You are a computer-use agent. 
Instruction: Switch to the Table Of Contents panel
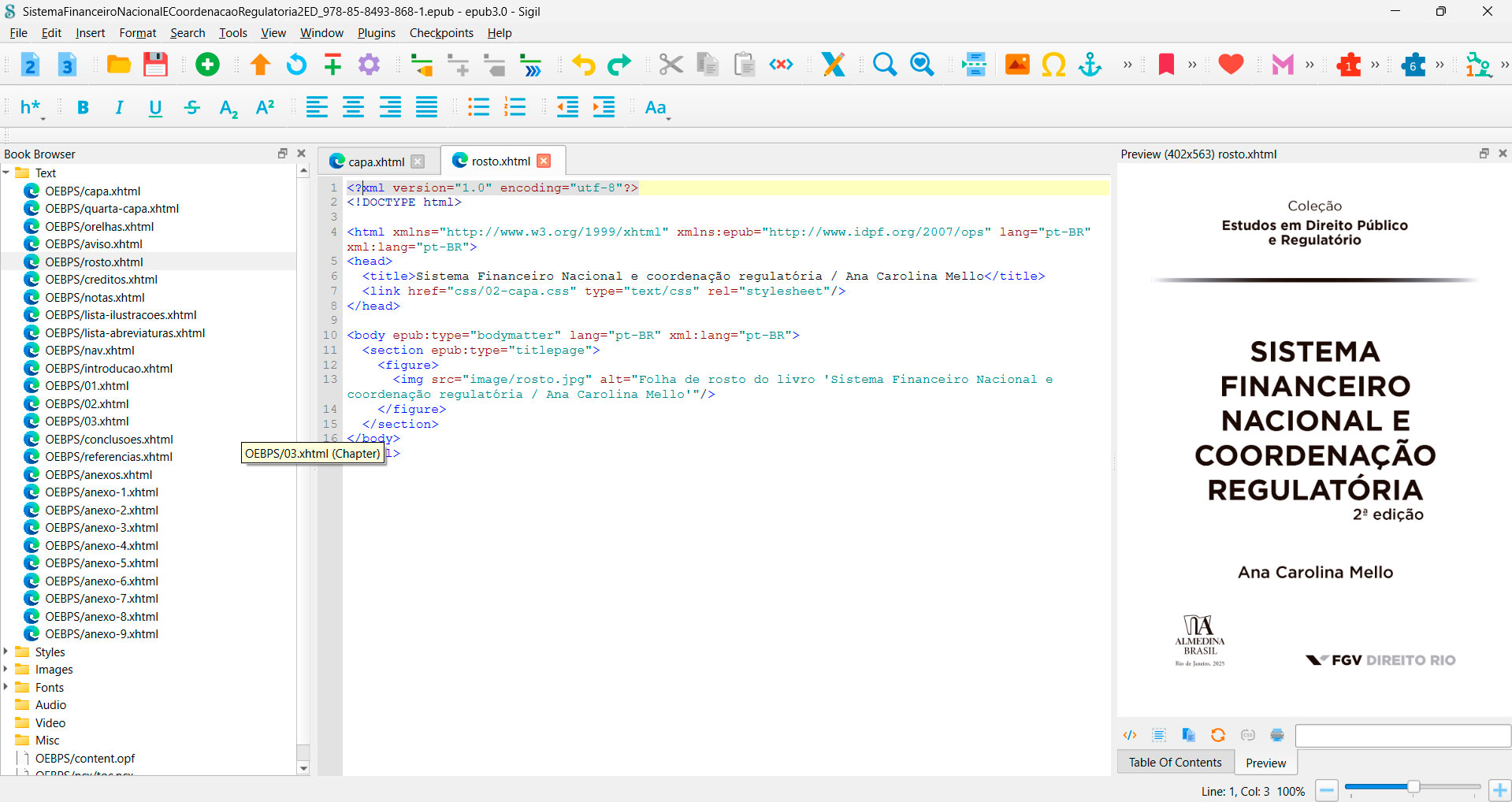tap(1174, 762)
